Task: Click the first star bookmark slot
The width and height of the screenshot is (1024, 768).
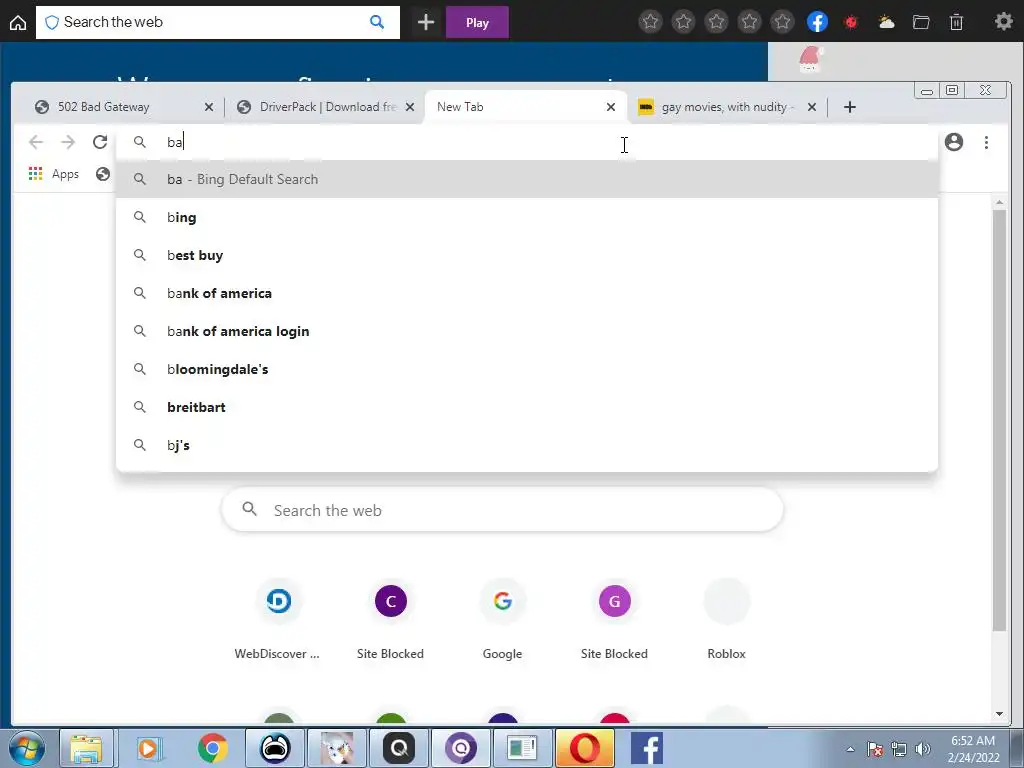Action: click(x=650, y=22)
